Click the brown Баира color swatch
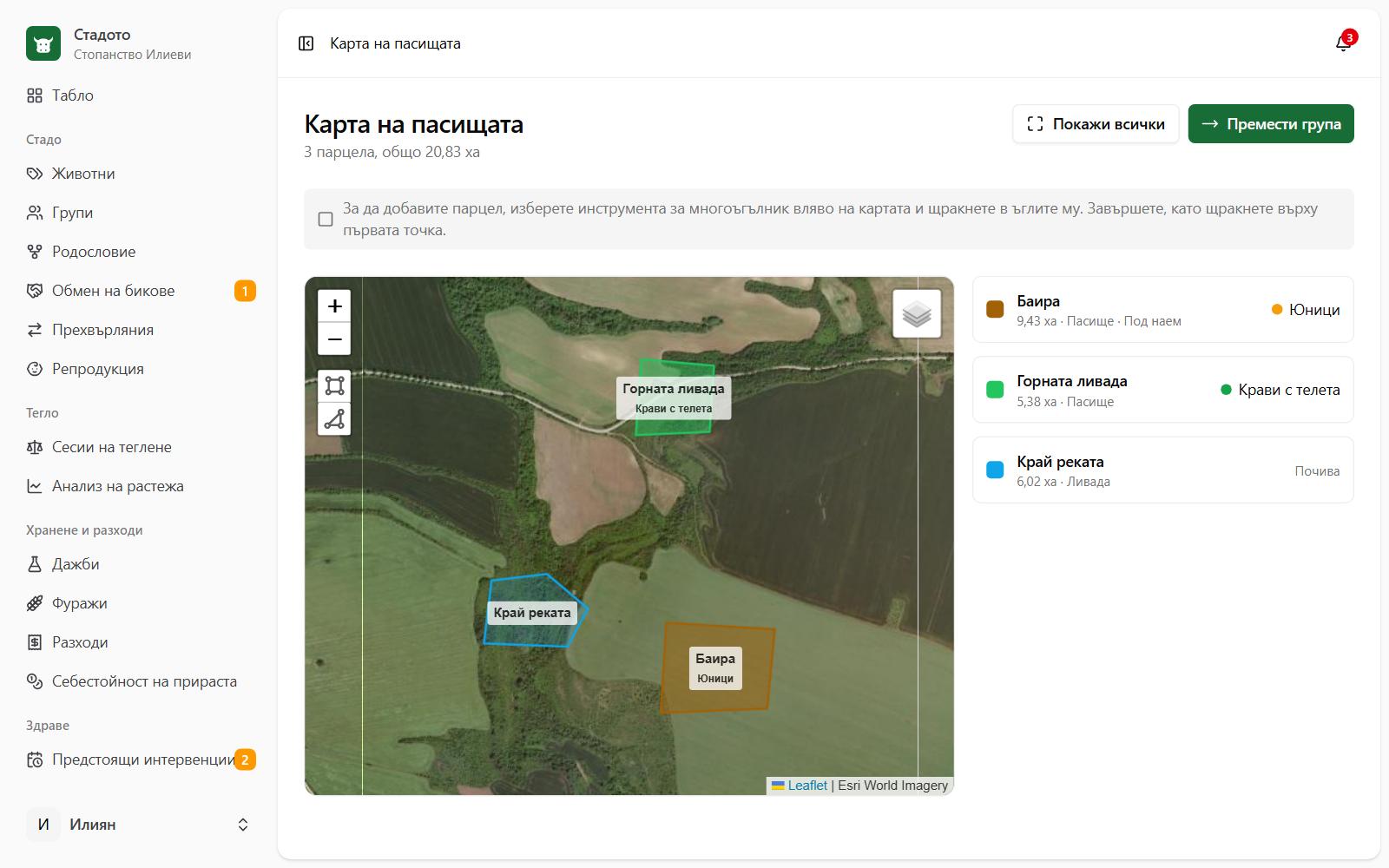 click(995, 310)
